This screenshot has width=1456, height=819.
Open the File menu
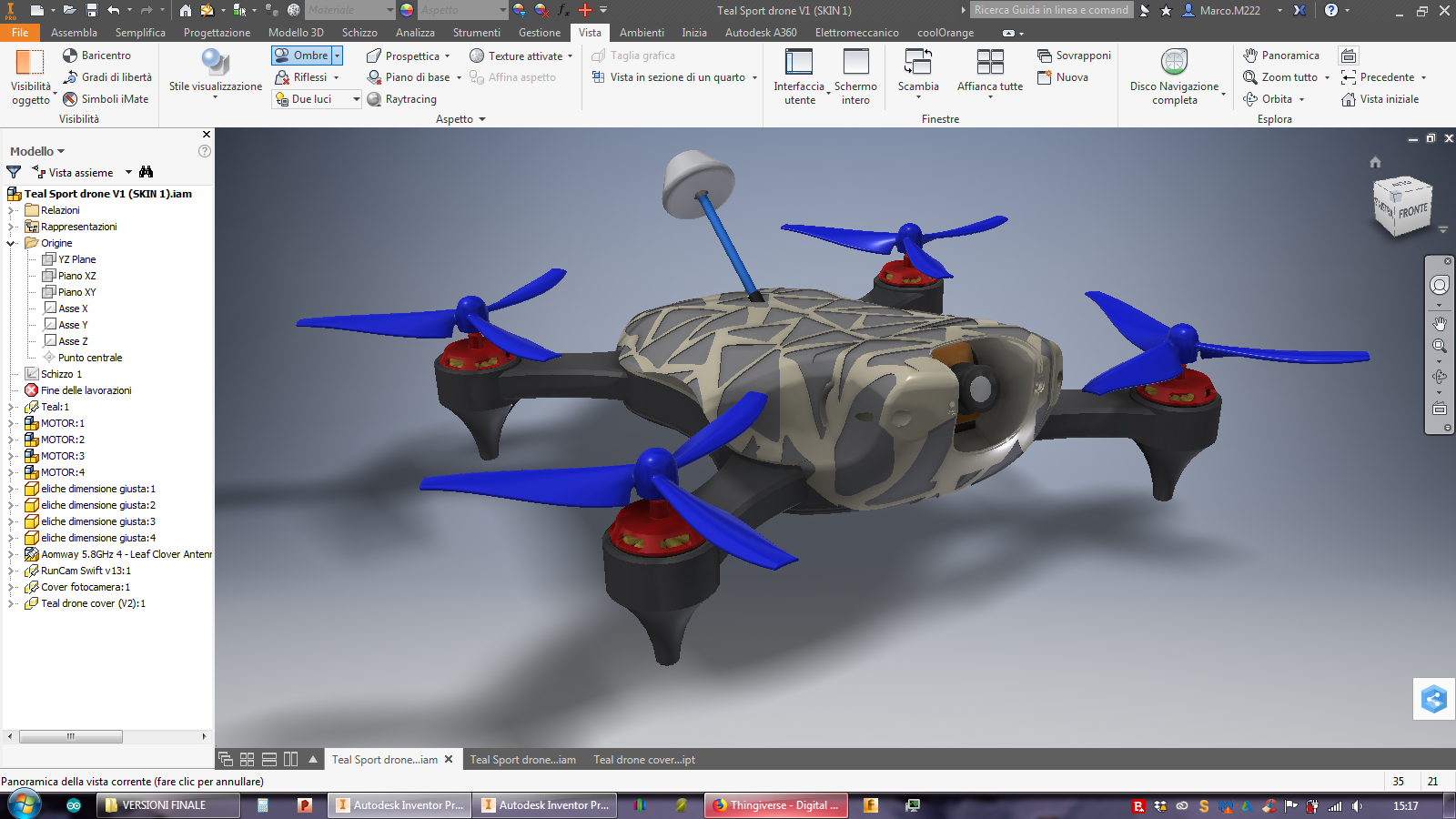[x=20, y=32]
